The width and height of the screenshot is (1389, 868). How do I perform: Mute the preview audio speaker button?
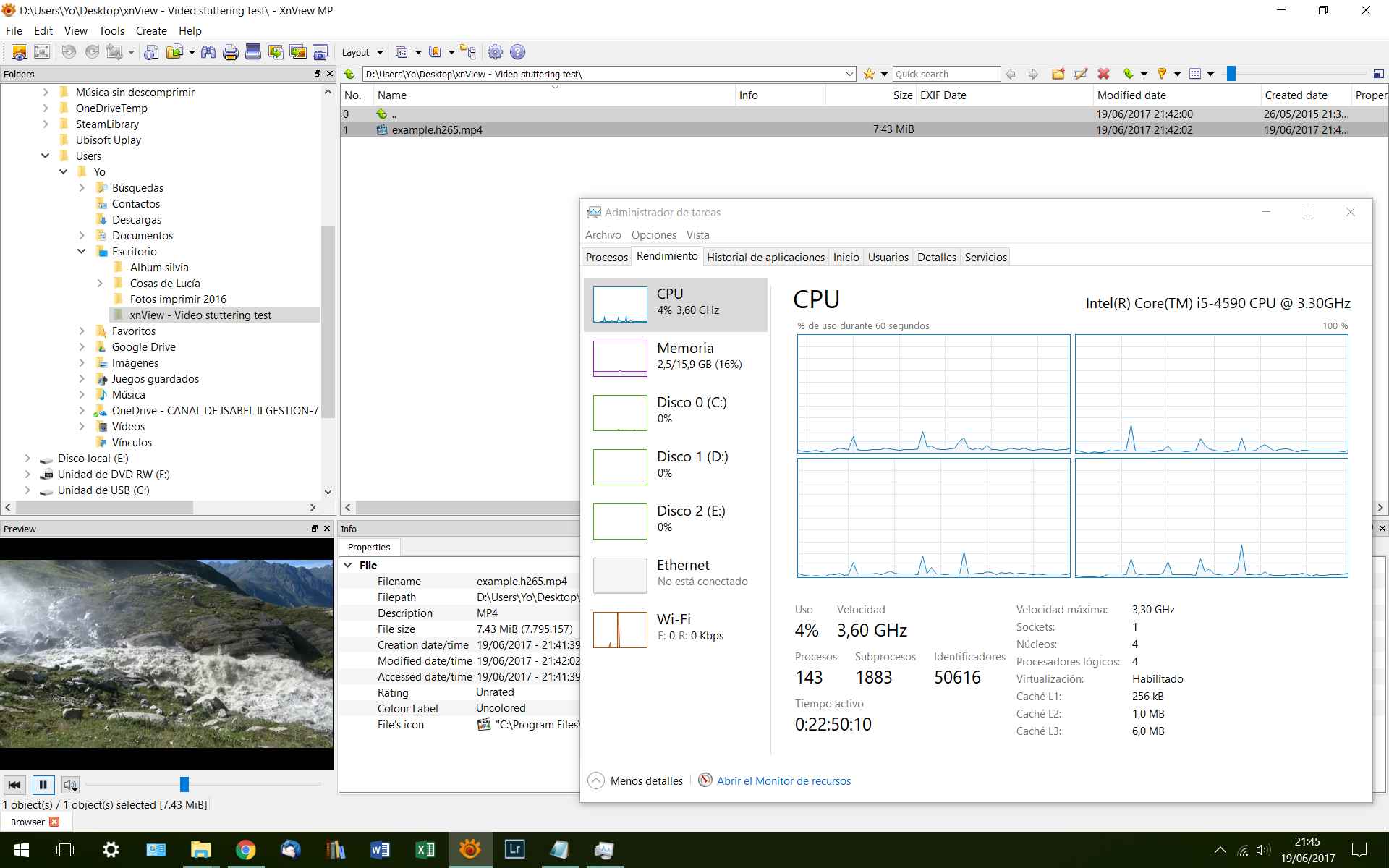[70, 785]
